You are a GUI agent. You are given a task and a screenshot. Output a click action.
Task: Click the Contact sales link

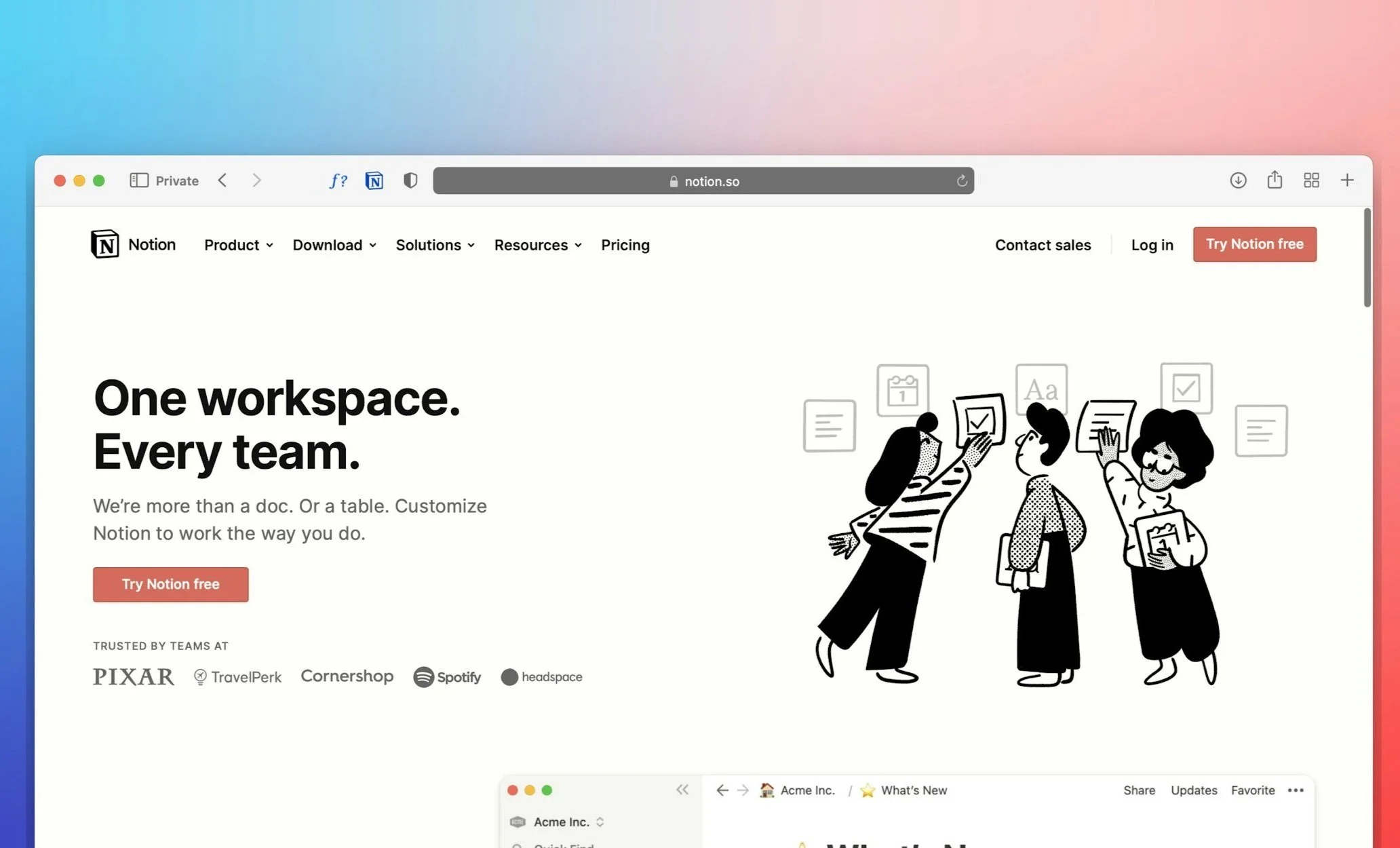tap(1043, 245)
